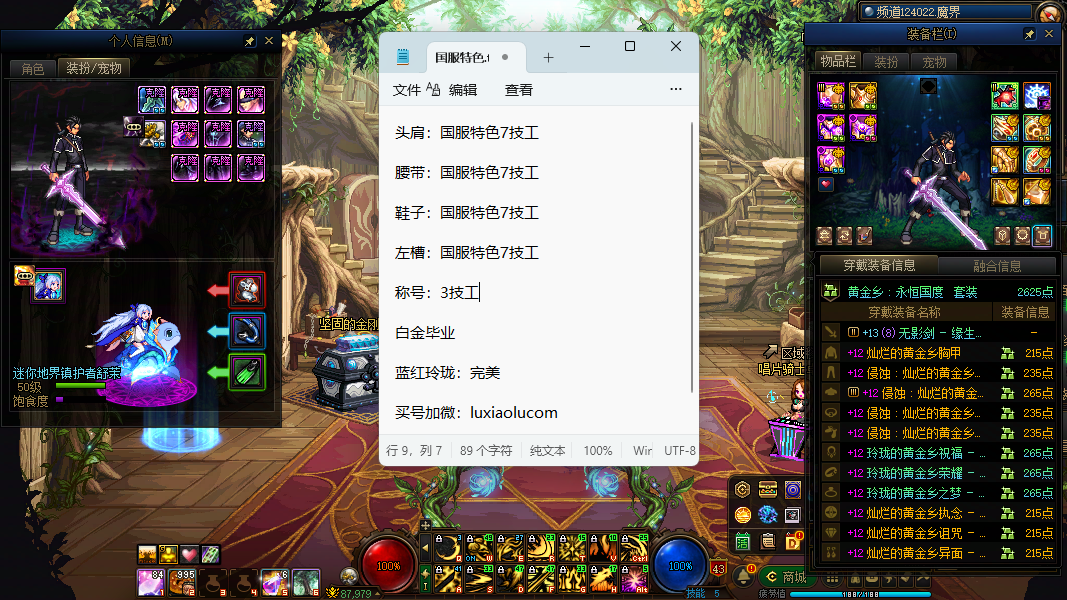Select the pet portrait icon
Viewport: 1067px width, 600px height.
(x=49, y=284)
